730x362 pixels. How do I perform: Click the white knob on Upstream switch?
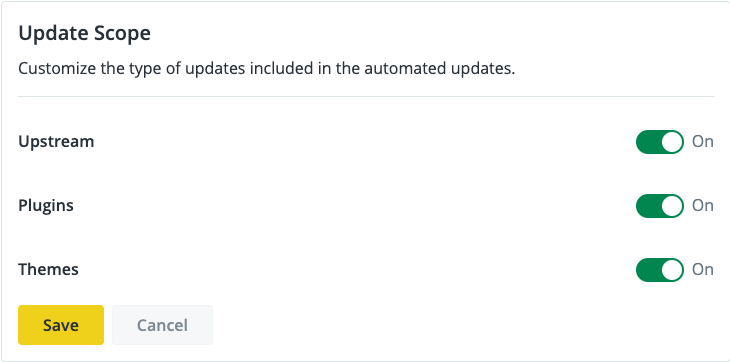coord(672,142)
